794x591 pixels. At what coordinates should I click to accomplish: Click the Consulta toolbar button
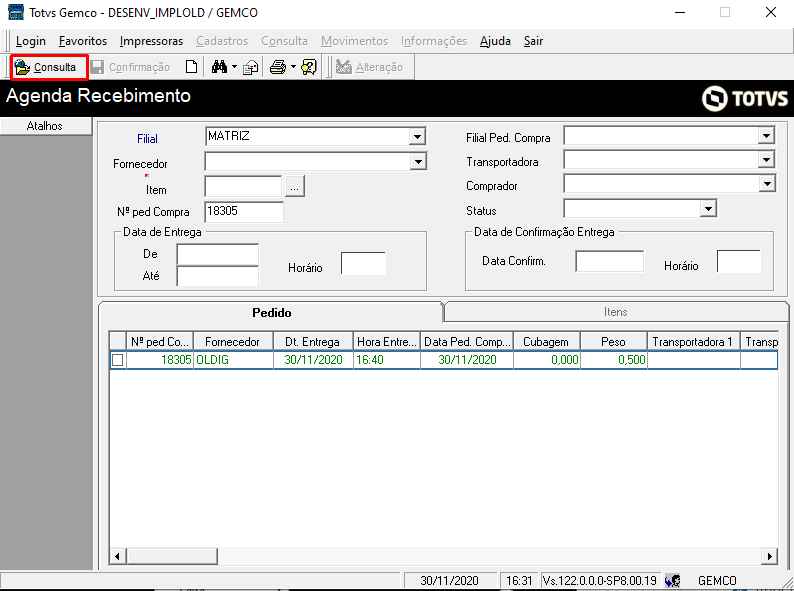[49, 67]
